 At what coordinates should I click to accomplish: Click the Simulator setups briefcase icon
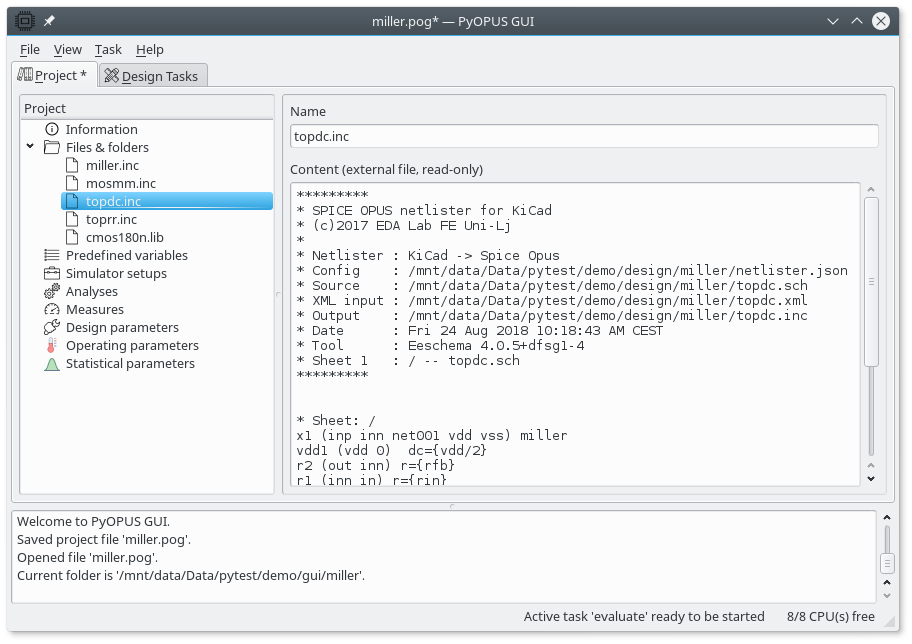[x=52, y=273]
